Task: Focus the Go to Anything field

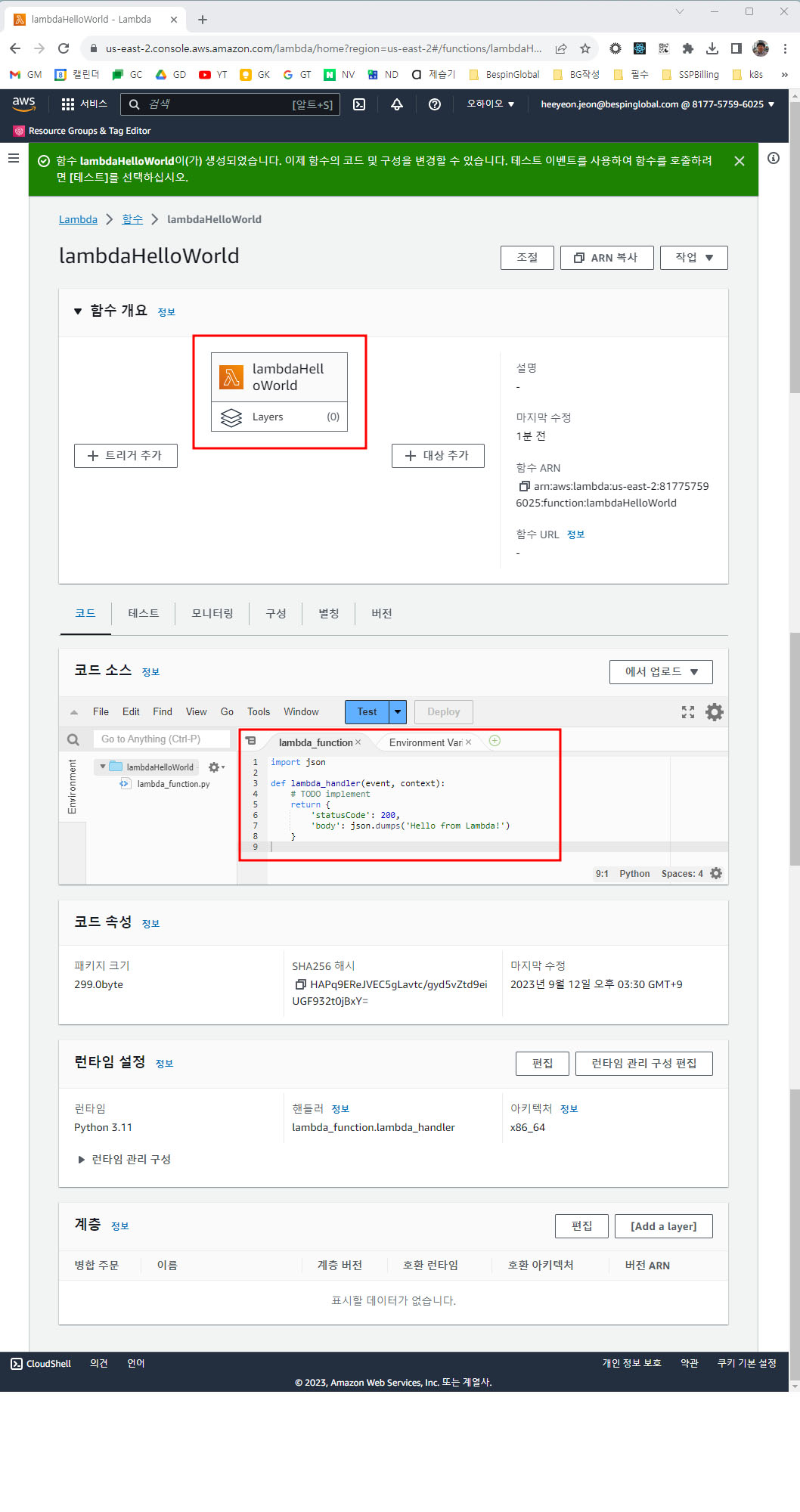Action: 162,739
